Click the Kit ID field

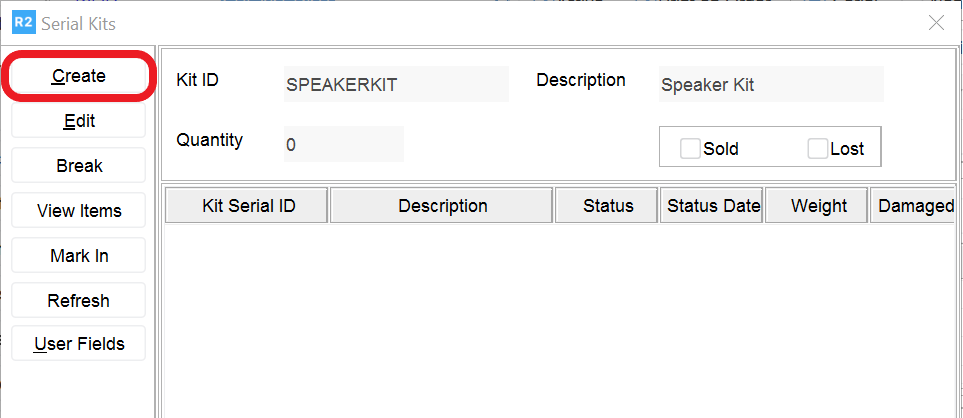(x=396, y=85)
